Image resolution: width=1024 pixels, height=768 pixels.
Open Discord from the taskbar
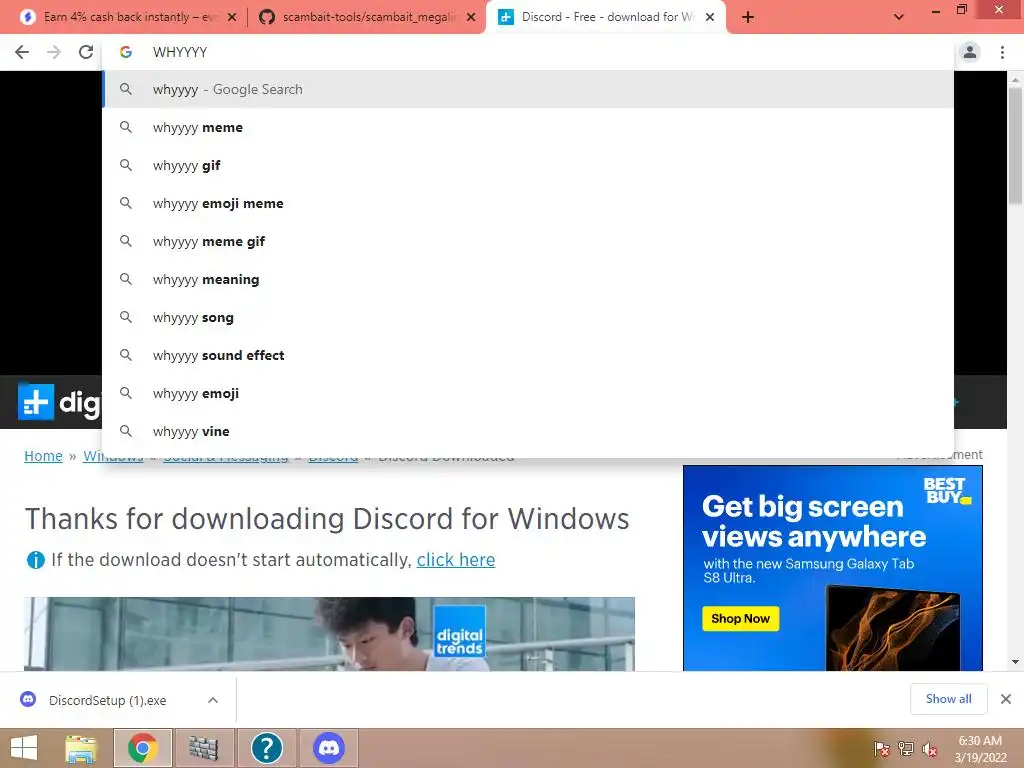click(x=328, y=748)
